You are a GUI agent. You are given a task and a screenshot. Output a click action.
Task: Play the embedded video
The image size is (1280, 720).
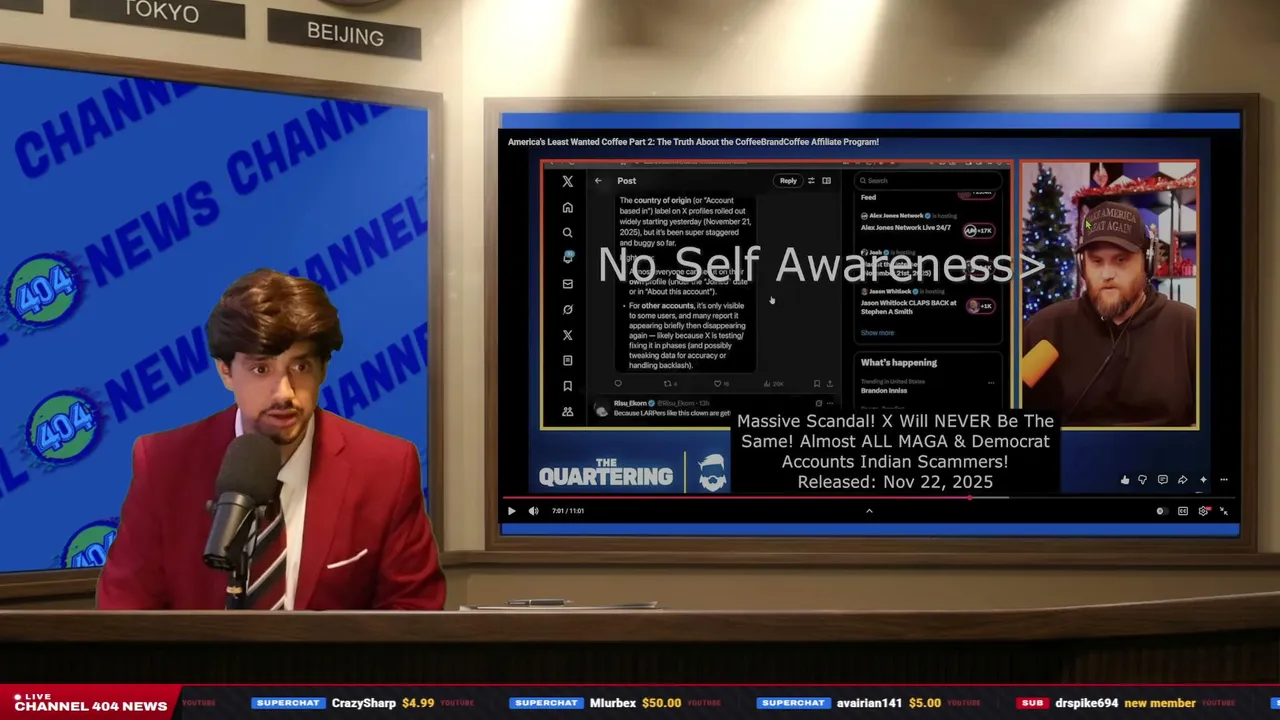click(x=511, y=511)
